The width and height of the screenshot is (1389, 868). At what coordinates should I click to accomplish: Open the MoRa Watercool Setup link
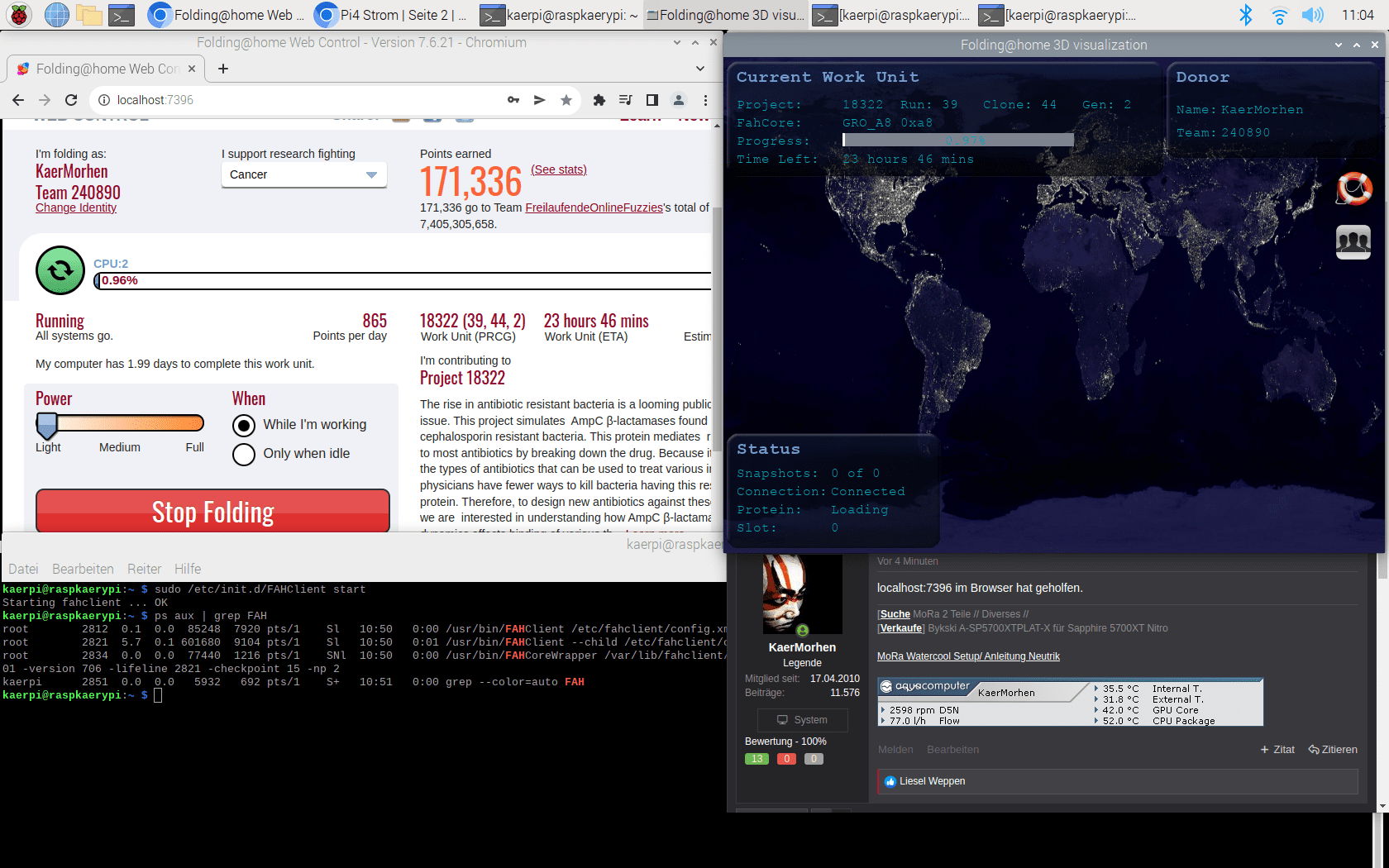tap(968, 656)
